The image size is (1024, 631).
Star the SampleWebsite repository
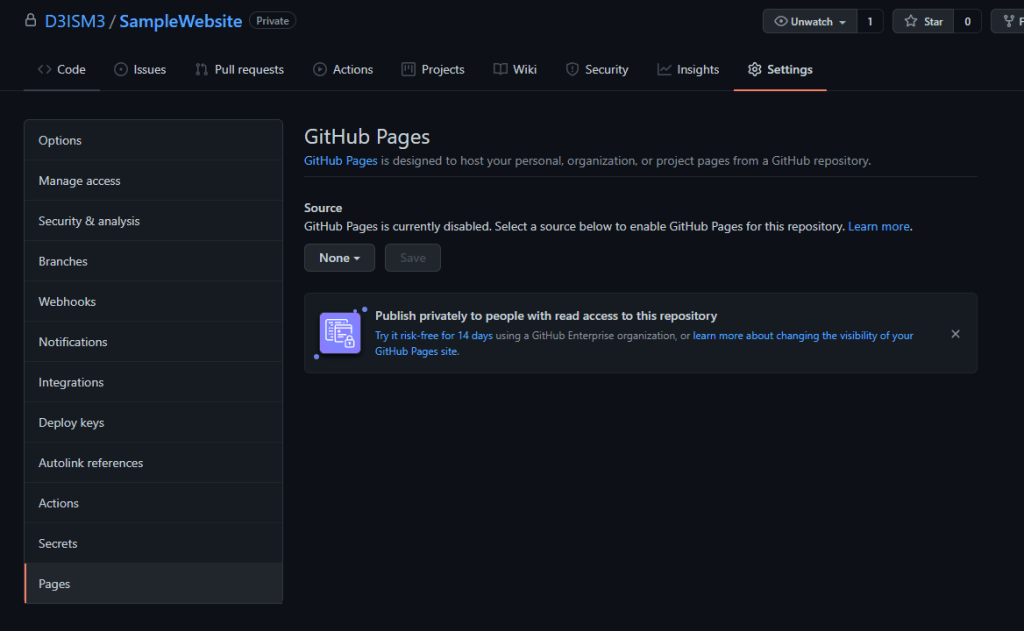(x=922, y=21)
